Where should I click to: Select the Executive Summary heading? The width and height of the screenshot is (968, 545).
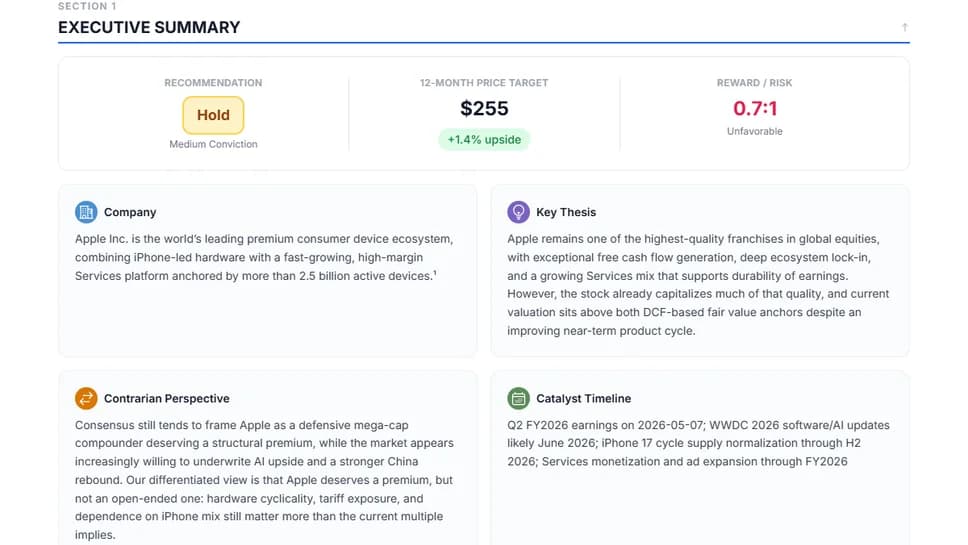pos(149,28)
